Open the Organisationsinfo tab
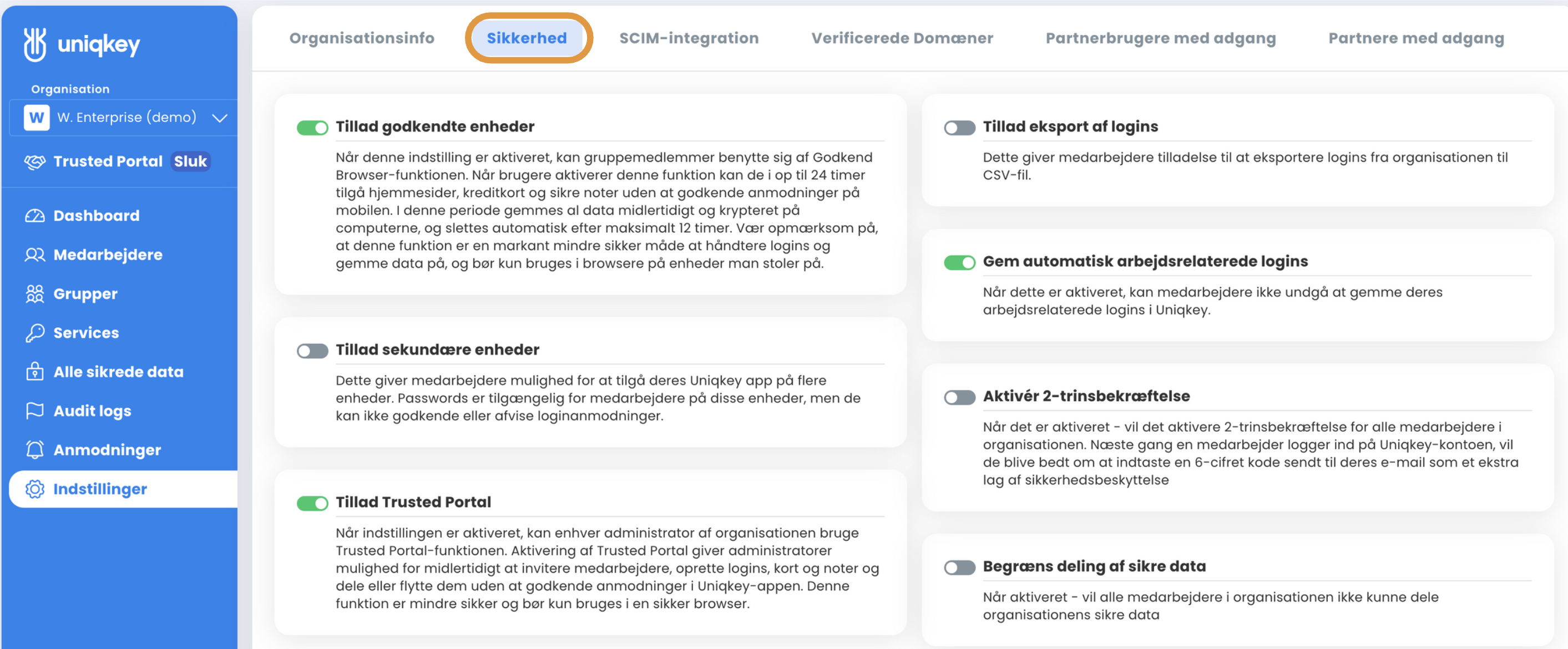The image size is (1568, 649). tap(362, 38)
